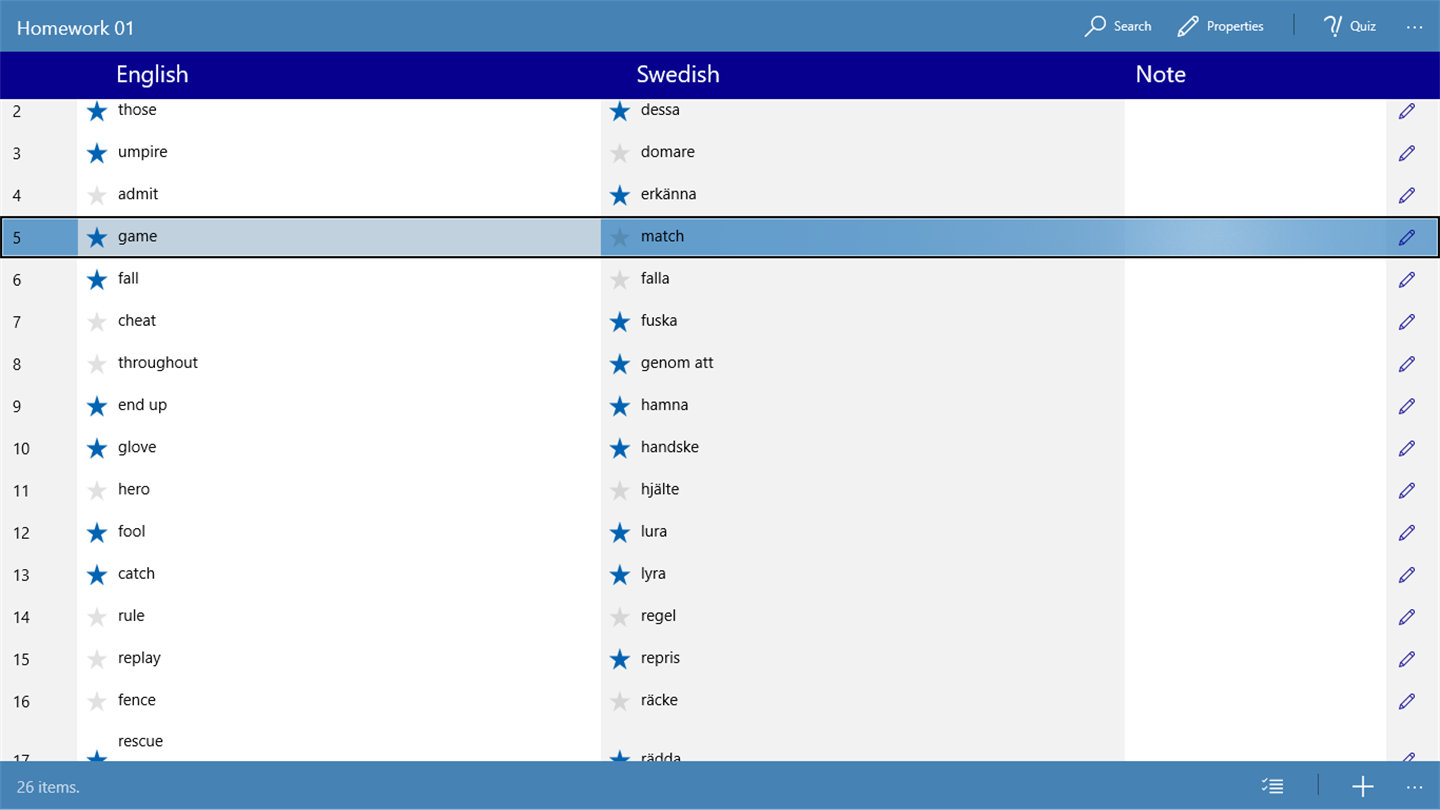1440x810 pixels.
Task: Edit the 'replay' row with pencil icon
Action: coord(1407,659)
